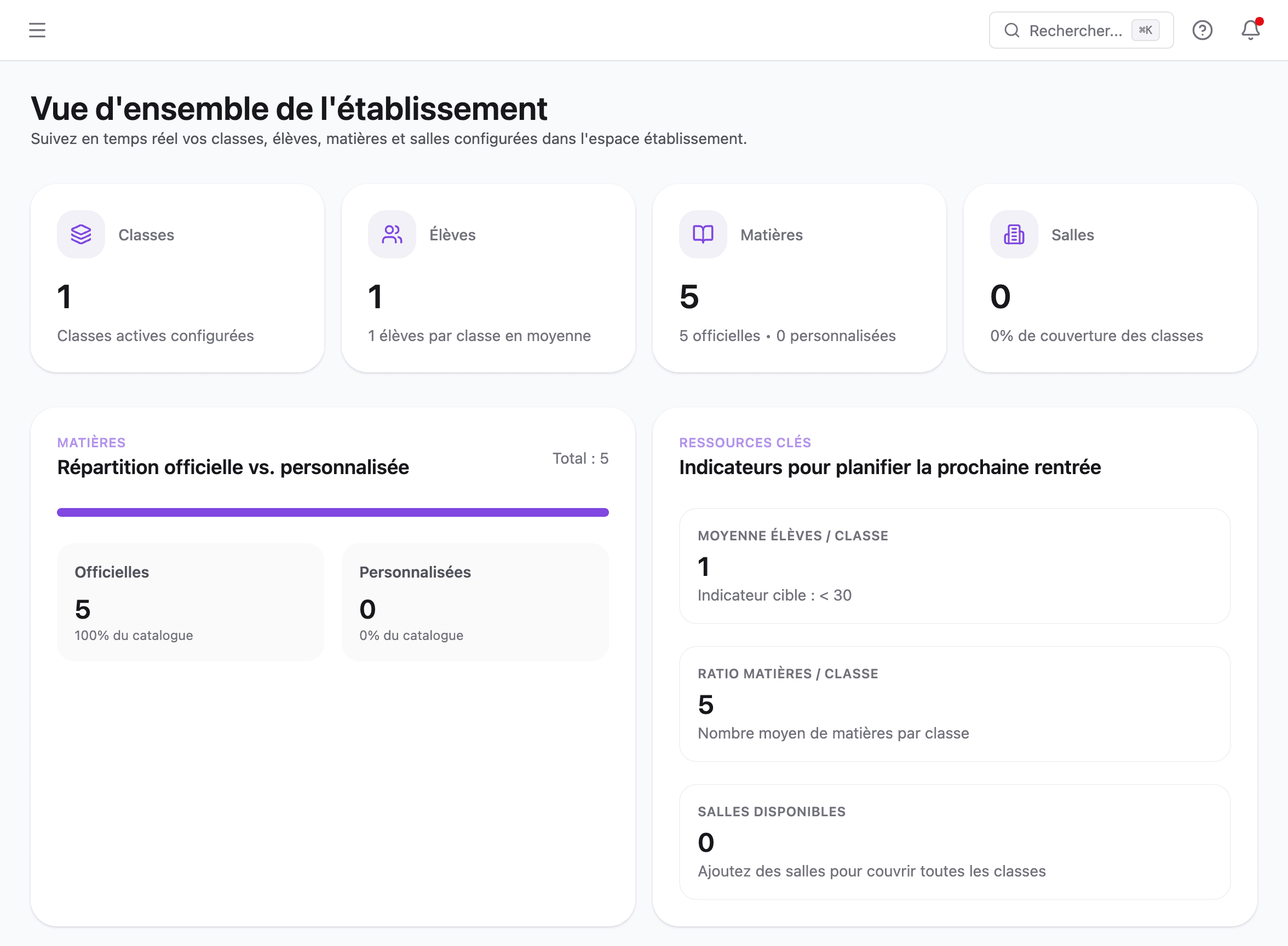Click the ⌘K shortcut badge
The image size is (1288, 946).
point(1146,30)
